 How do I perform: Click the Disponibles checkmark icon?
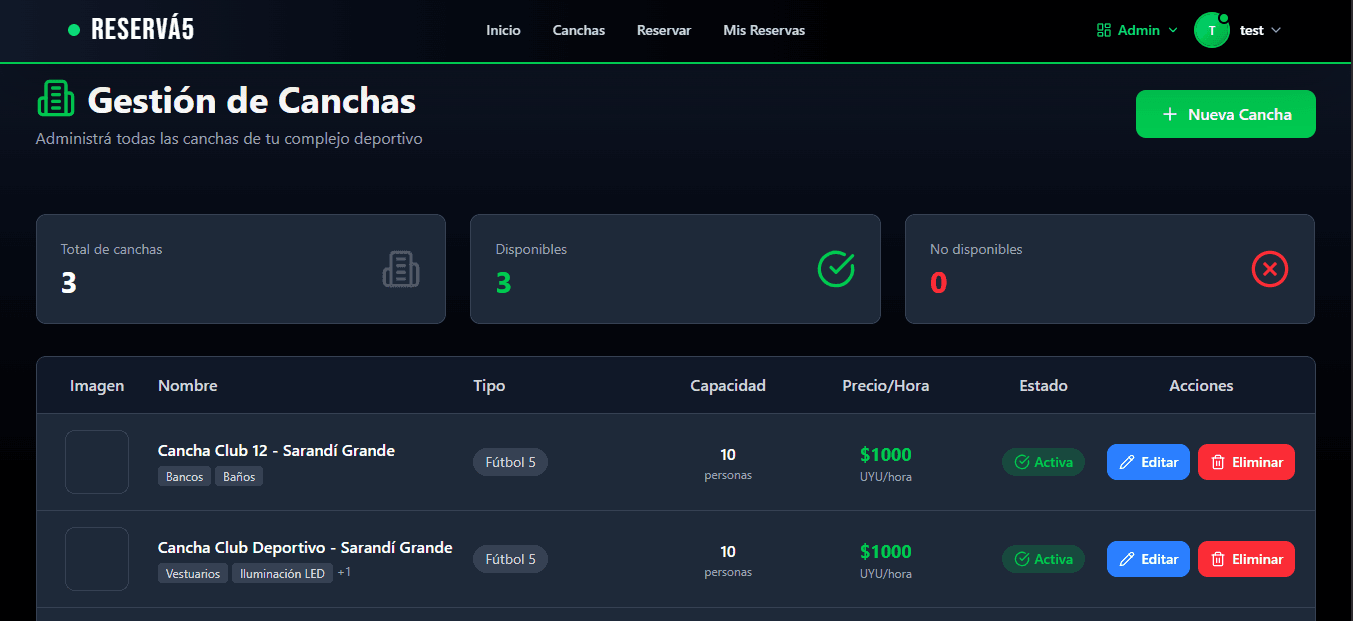tap(836, 269)
